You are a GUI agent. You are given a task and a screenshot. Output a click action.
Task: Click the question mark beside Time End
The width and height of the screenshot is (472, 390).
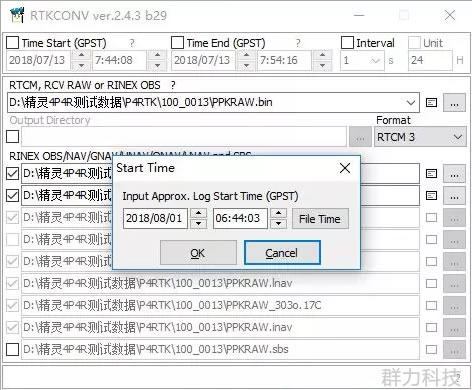coord(298,43)
